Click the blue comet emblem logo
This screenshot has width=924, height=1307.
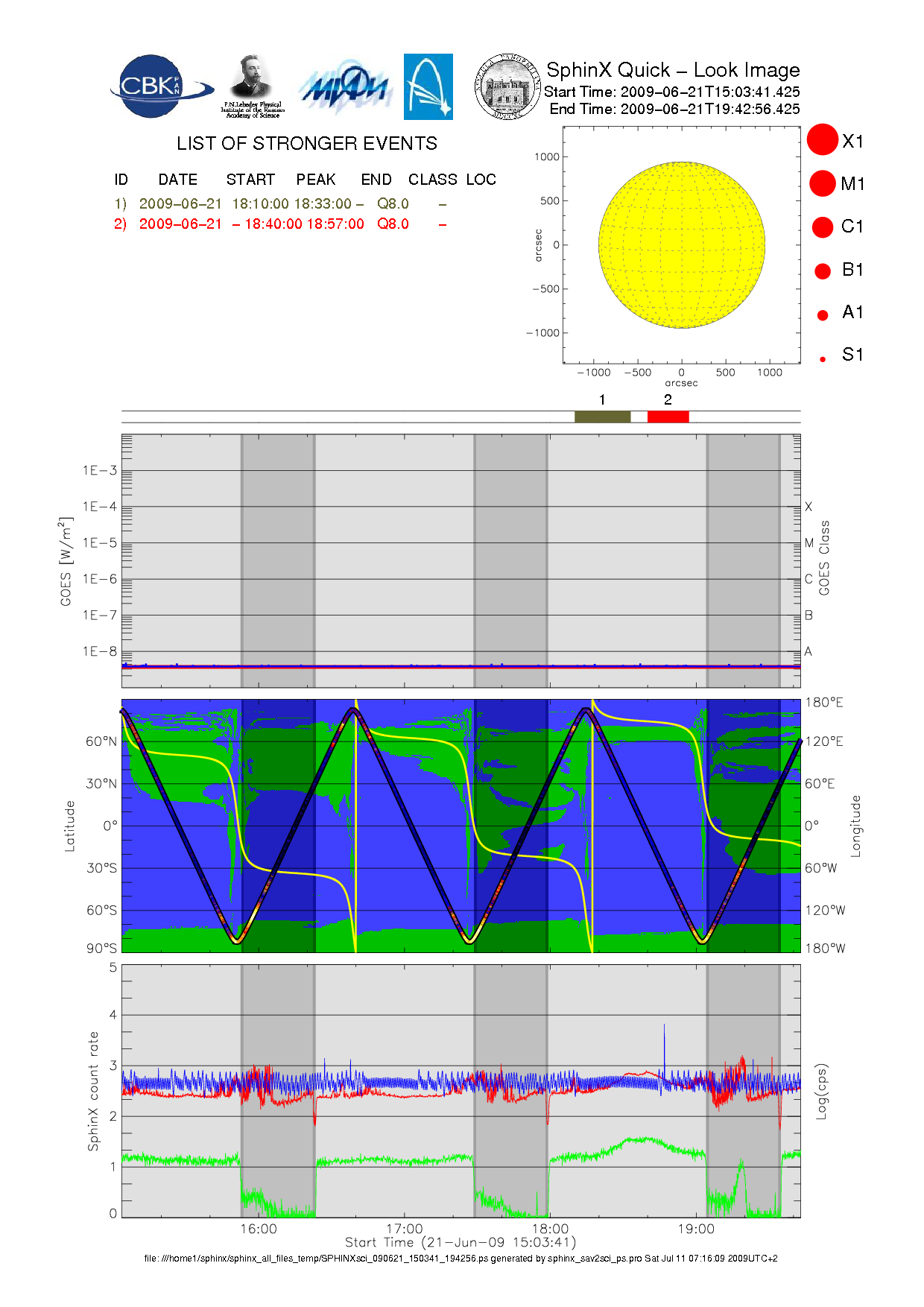tap(428, 86)
